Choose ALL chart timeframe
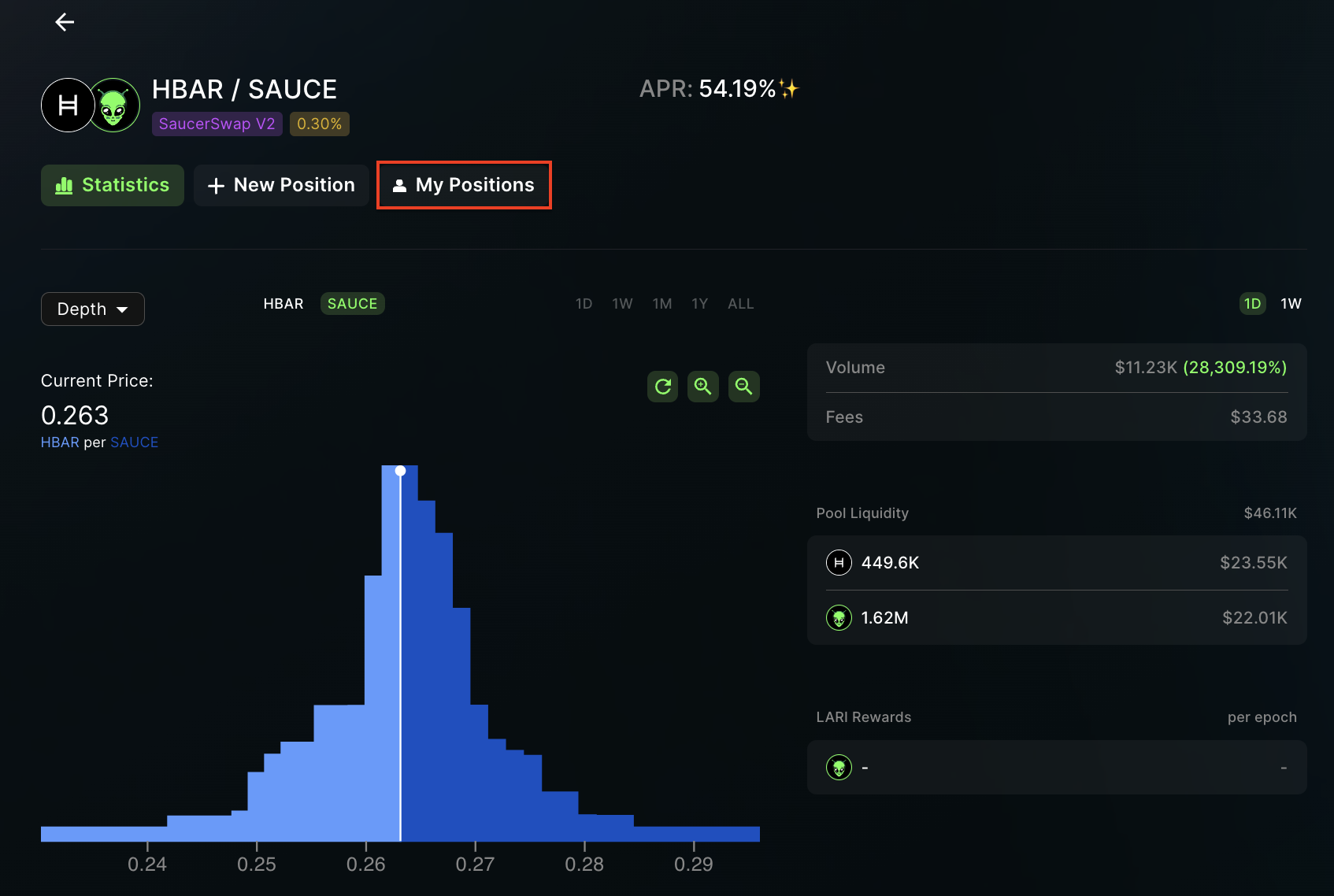The image size is (1334, 896). pos(741,304)
